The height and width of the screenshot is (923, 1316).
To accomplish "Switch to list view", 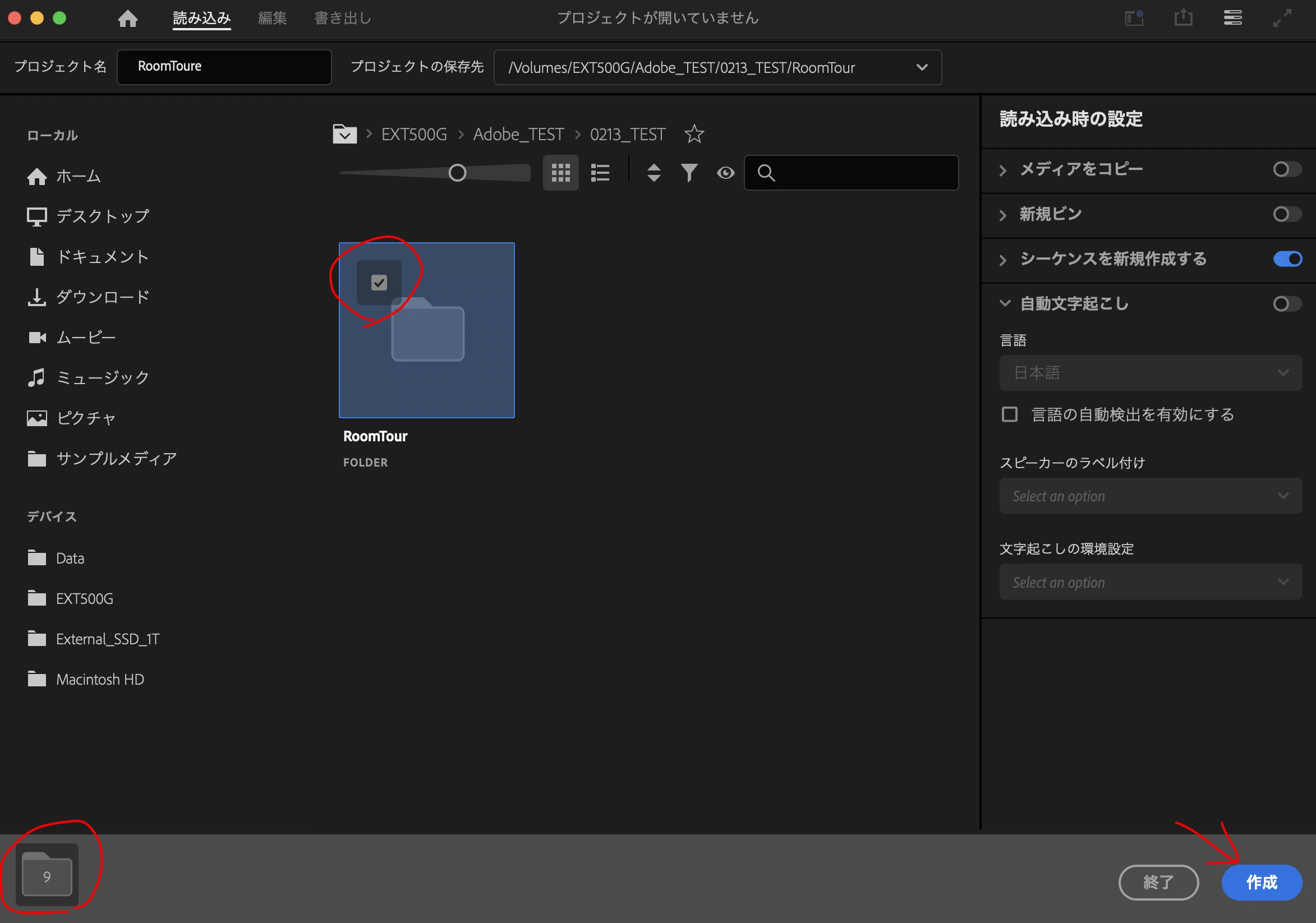I will [600, 173].
